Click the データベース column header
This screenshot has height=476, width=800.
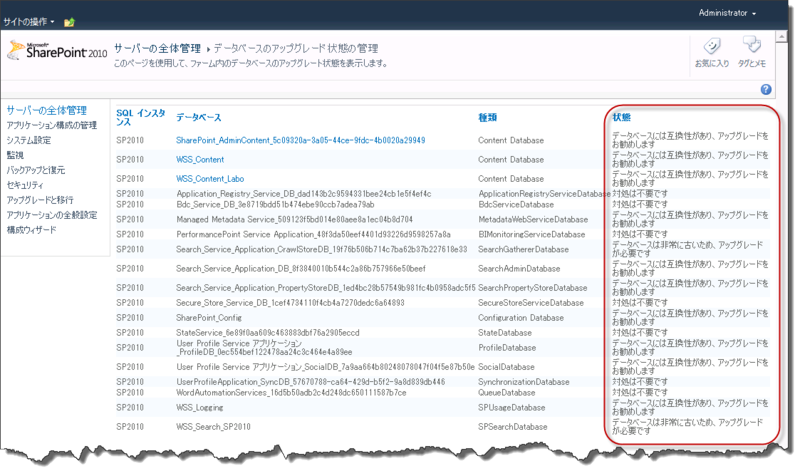pos(198,117)
